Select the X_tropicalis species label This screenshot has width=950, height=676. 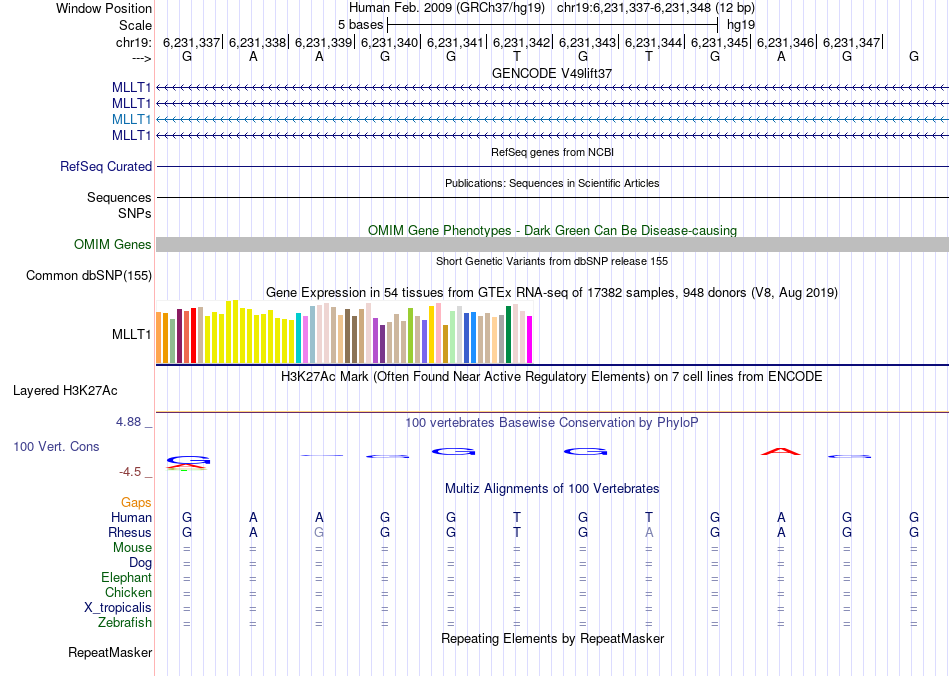click(x=118, y=608)
